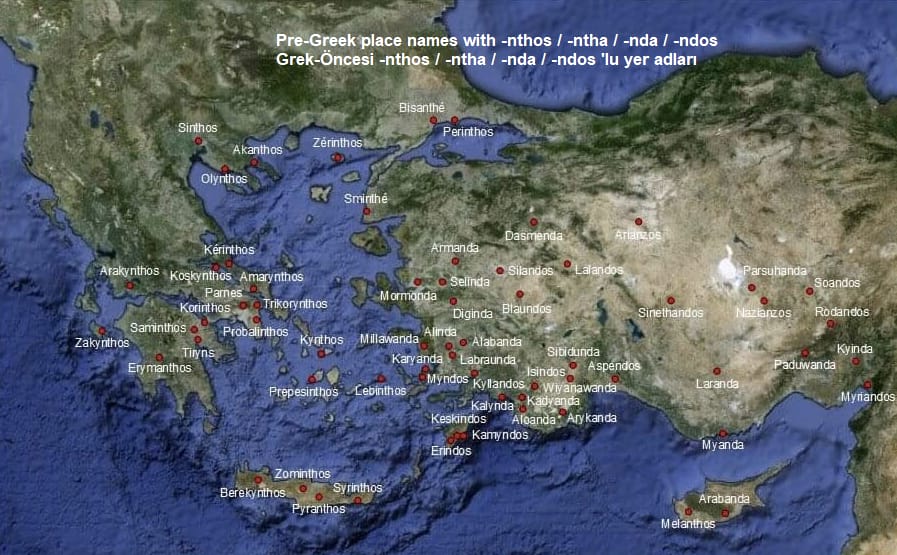Select the Prepesinthos place name label

[x=303, y=392]
